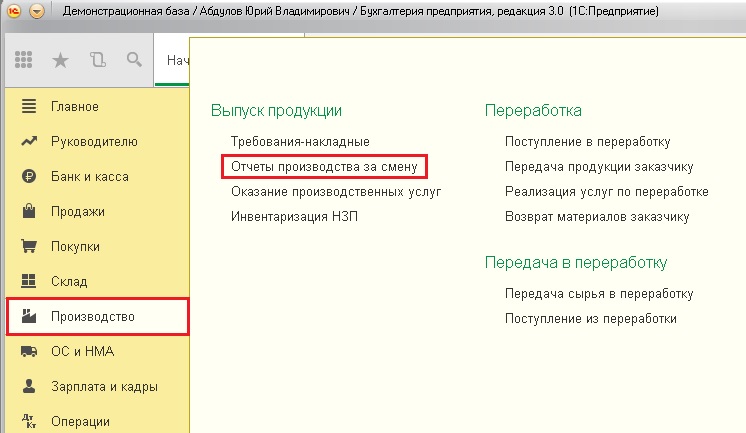The image size is (746, 433).
Task: Select Передача сырья в переработку
Action: tap(599, 294)
